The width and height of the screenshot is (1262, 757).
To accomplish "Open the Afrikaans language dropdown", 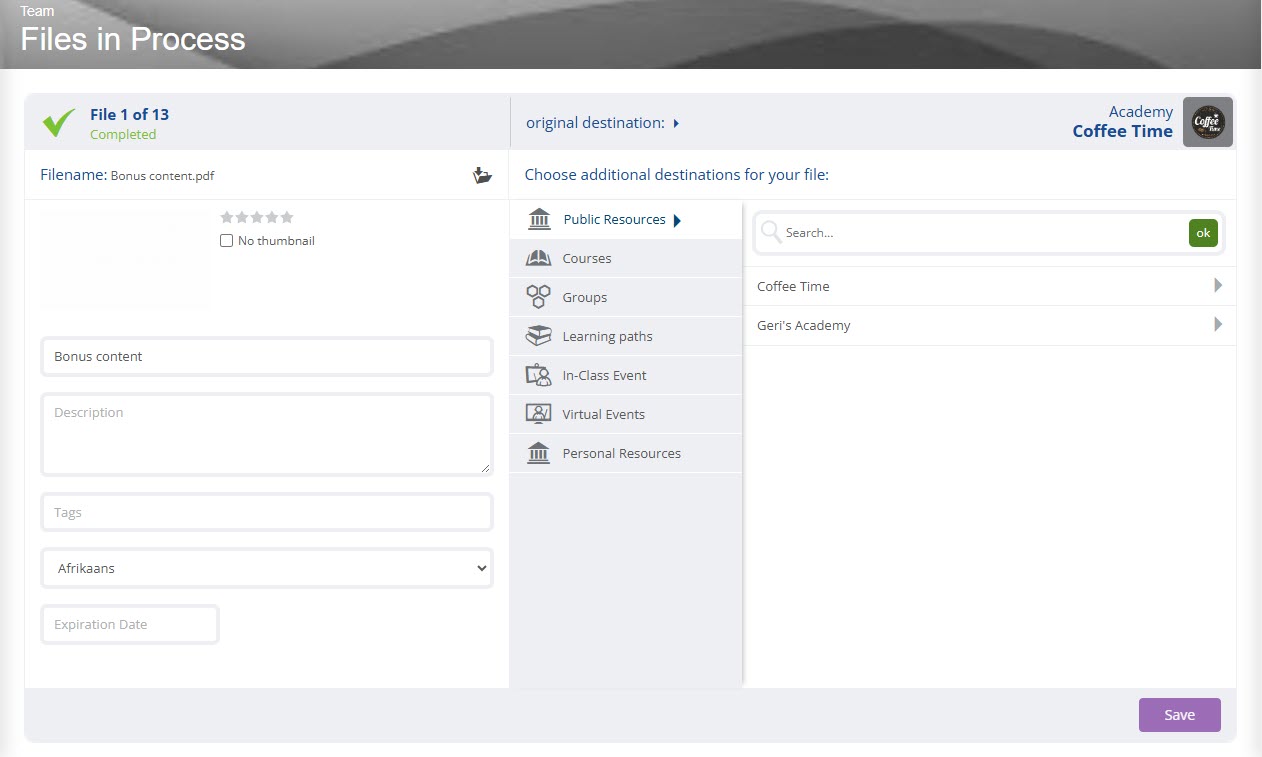I will 267,568.
